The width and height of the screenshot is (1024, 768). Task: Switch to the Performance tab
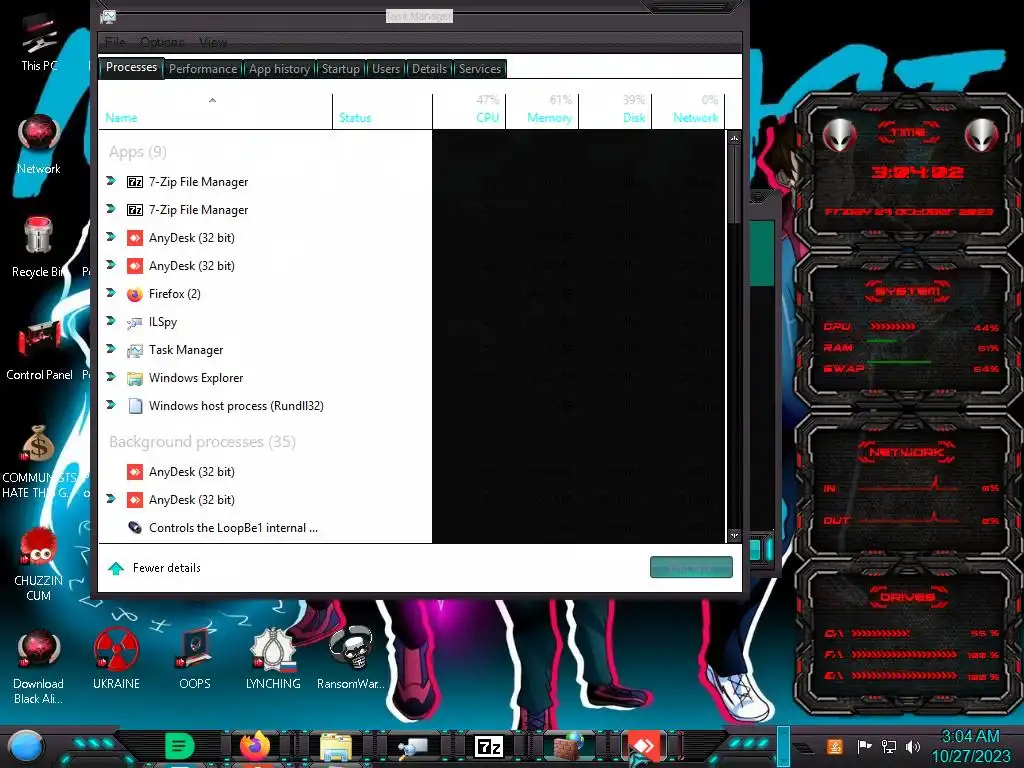[202, 69]
